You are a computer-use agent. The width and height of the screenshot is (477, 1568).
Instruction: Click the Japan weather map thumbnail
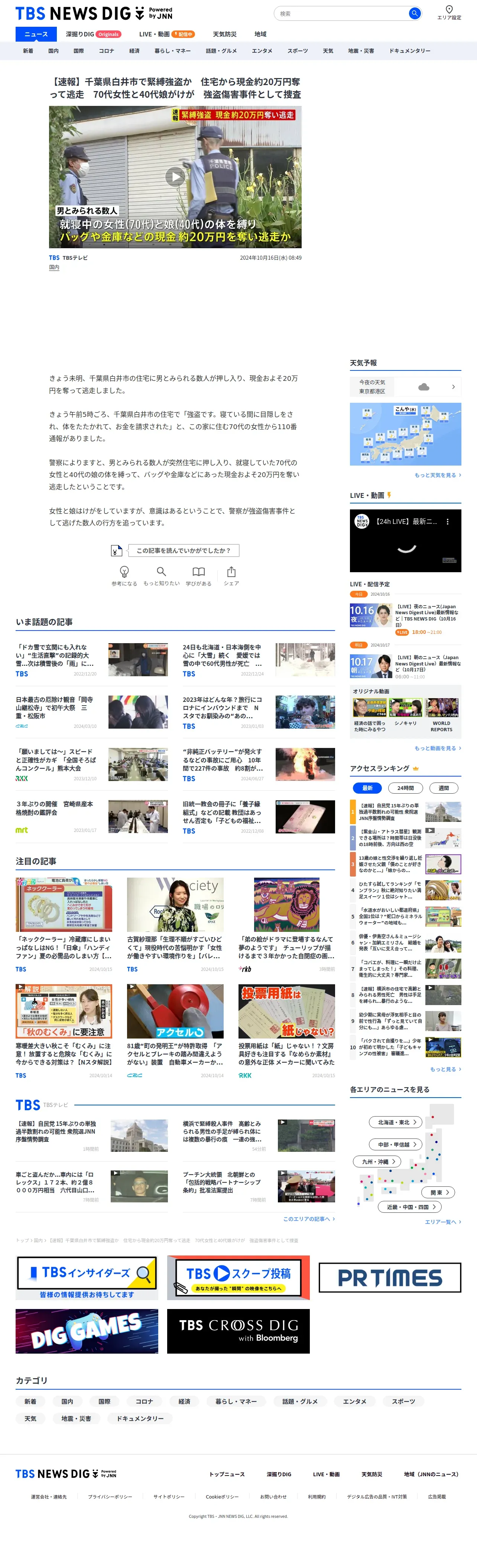[x=405, y=434]
